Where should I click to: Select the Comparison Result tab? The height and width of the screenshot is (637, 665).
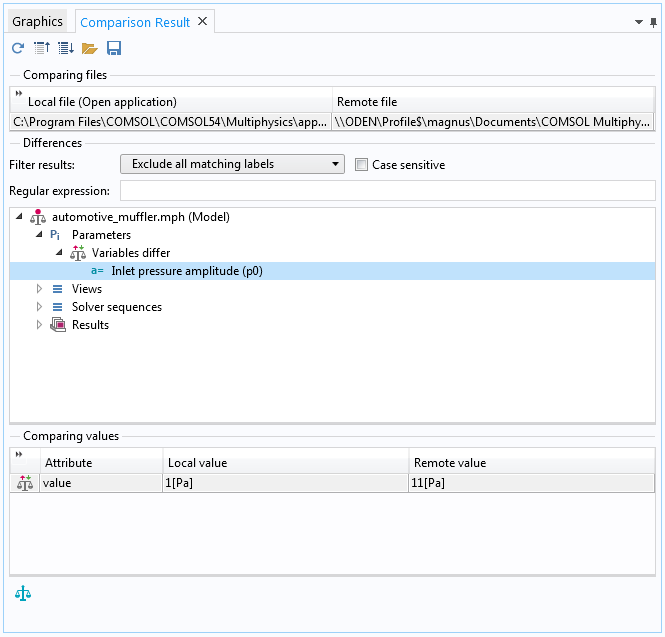coord(135,22)
